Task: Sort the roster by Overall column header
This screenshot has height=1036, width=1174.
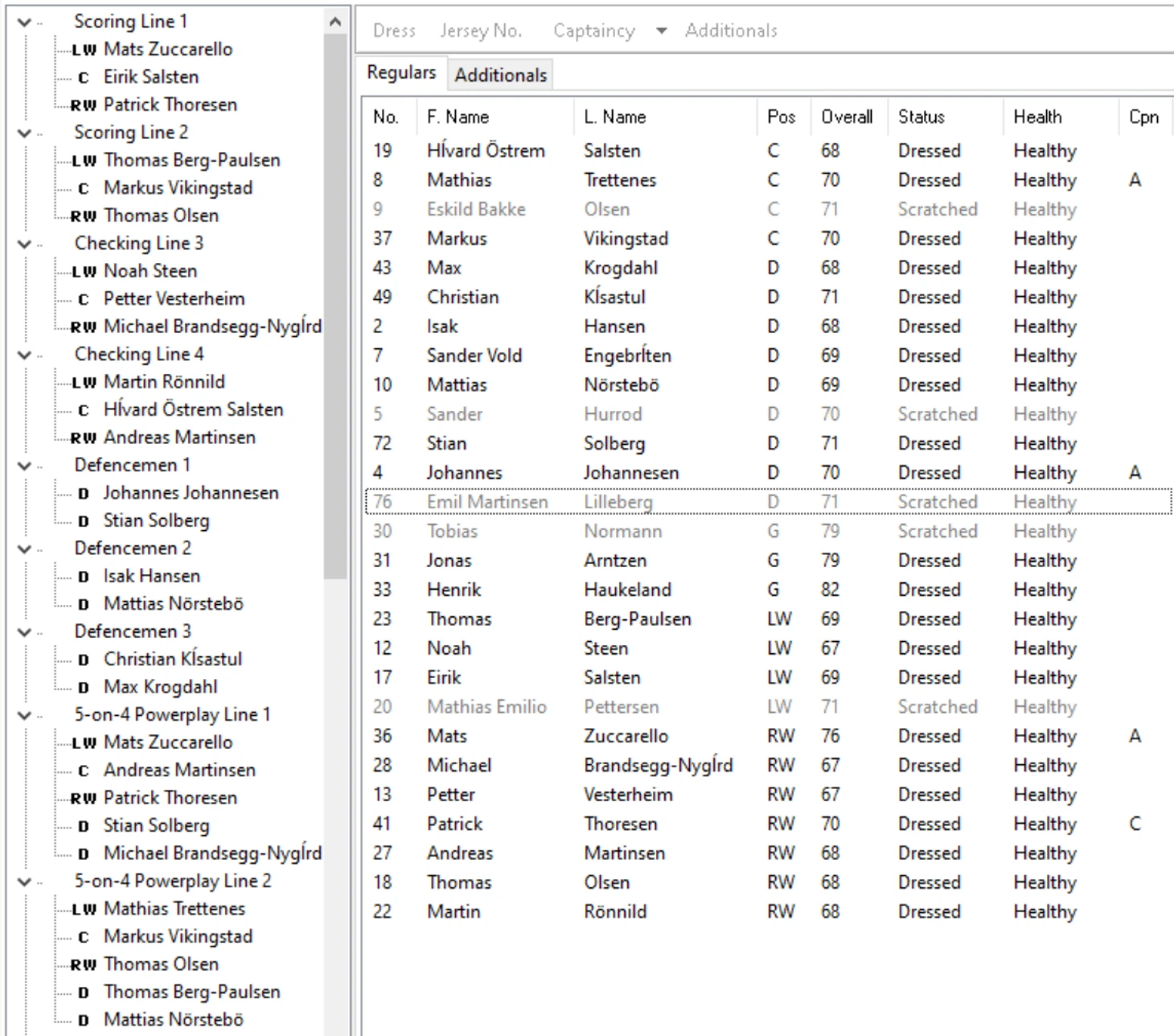Action: tap(846, 117)
